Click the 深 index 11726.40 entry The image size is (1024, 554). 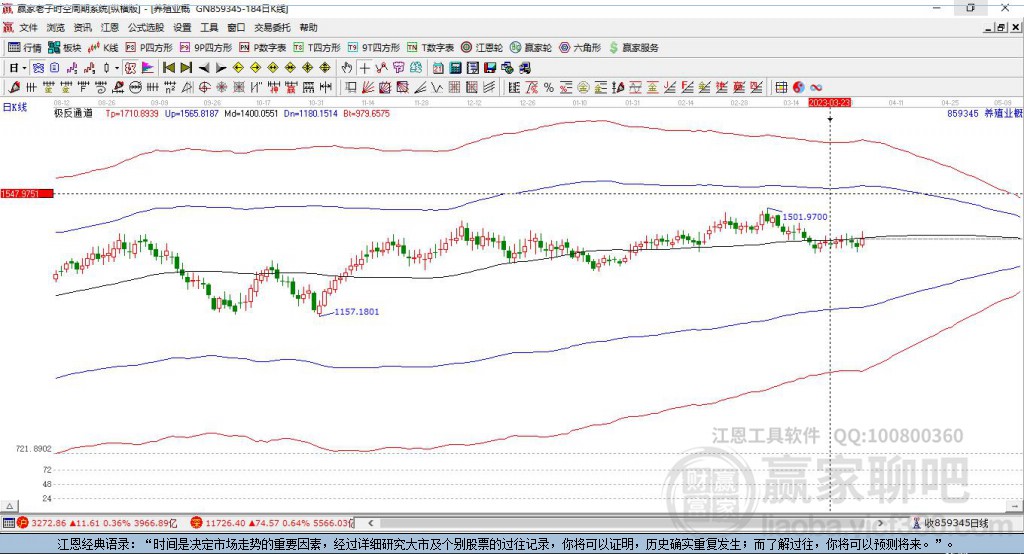click(x=271, y=523)
